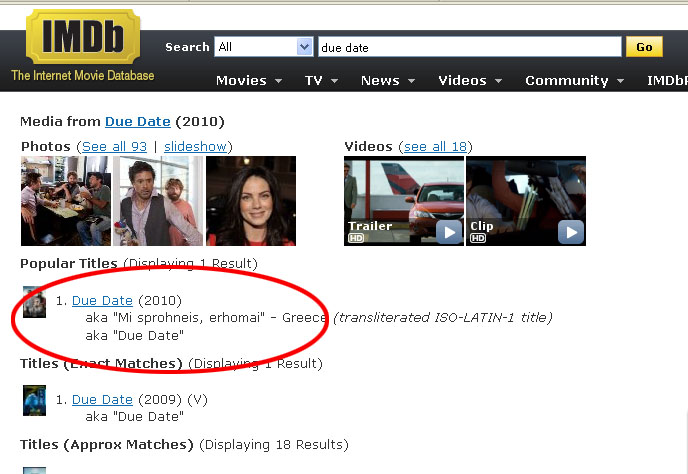Click the IMDb logo
This screenshot has width=688, height=474.
pos(83,37)
